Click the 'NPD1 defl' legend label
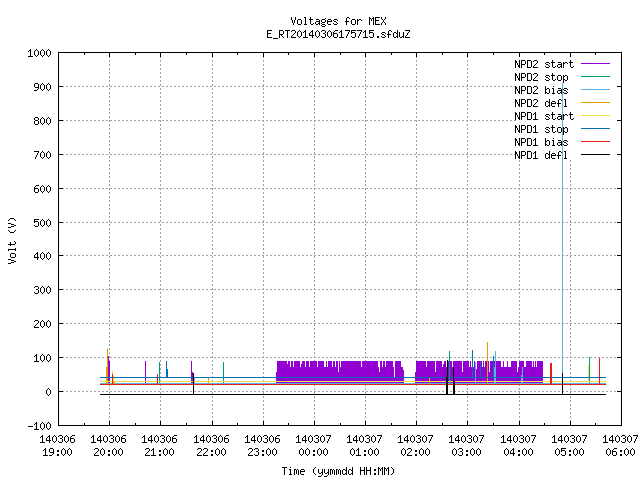Viewport: 640px width, 480px height. coord(541,156)
